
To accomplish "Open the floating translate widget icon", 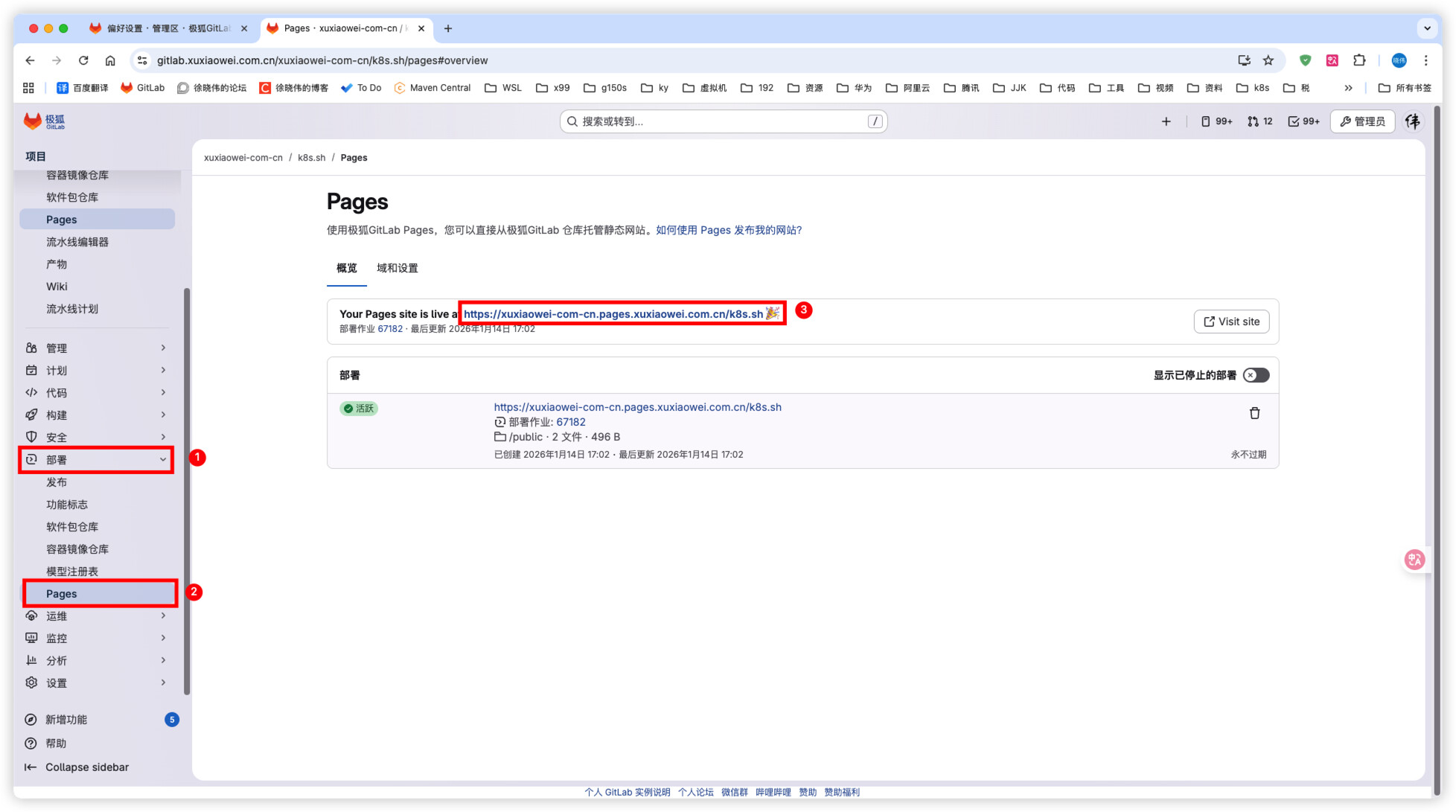I will [x=1414, y=560].
